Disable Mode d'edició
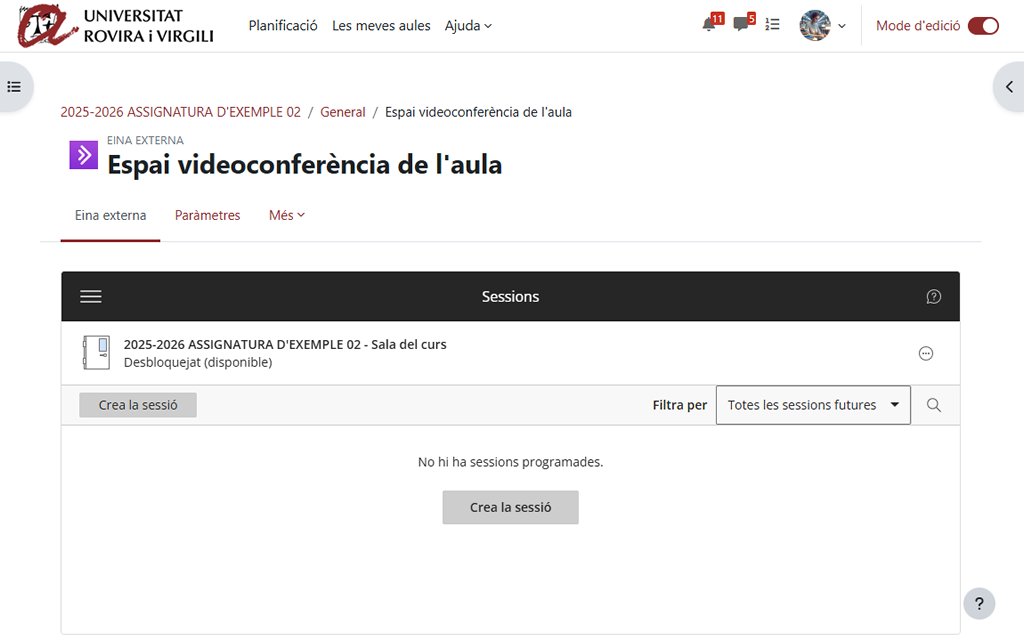The height and width of the screenshot is (641, 1024). (983, 25)
